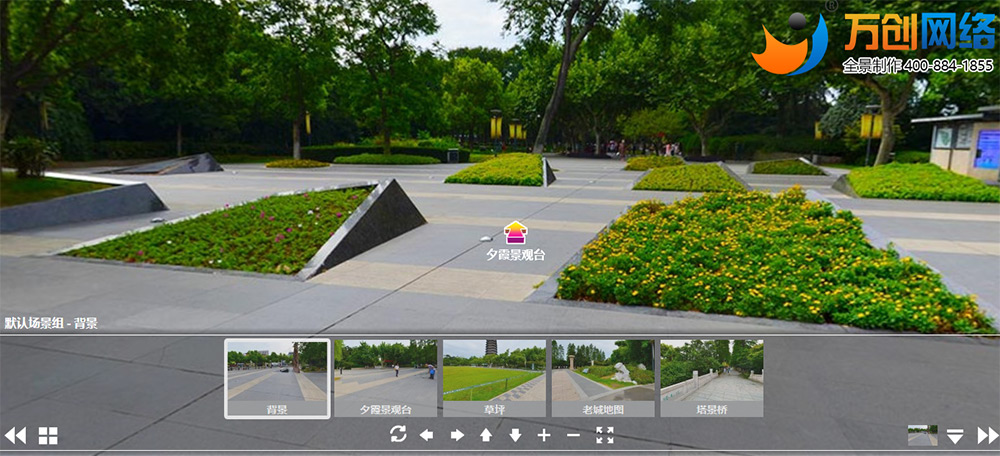
Task: Tilt the view up with the arrow
Action: click(x=486, y=435)
